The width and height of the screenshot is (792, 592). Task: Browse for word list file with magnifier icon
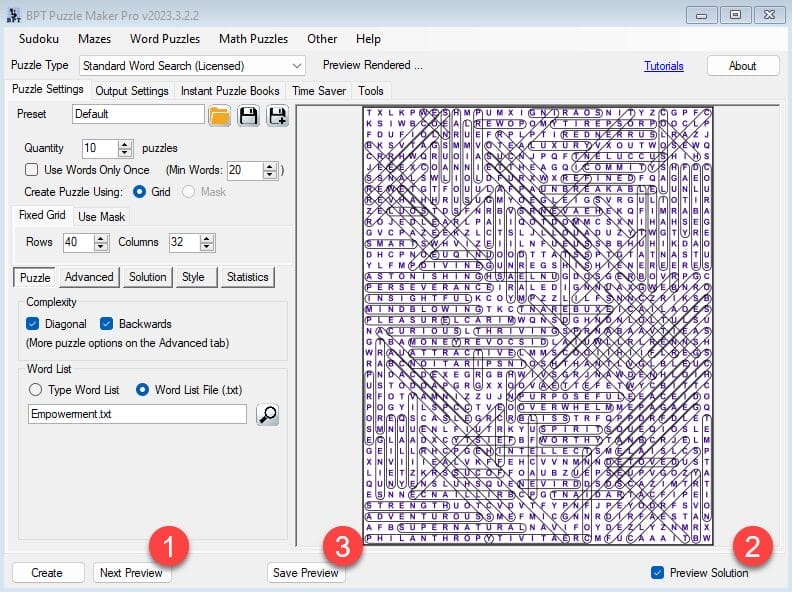(267, 413)
